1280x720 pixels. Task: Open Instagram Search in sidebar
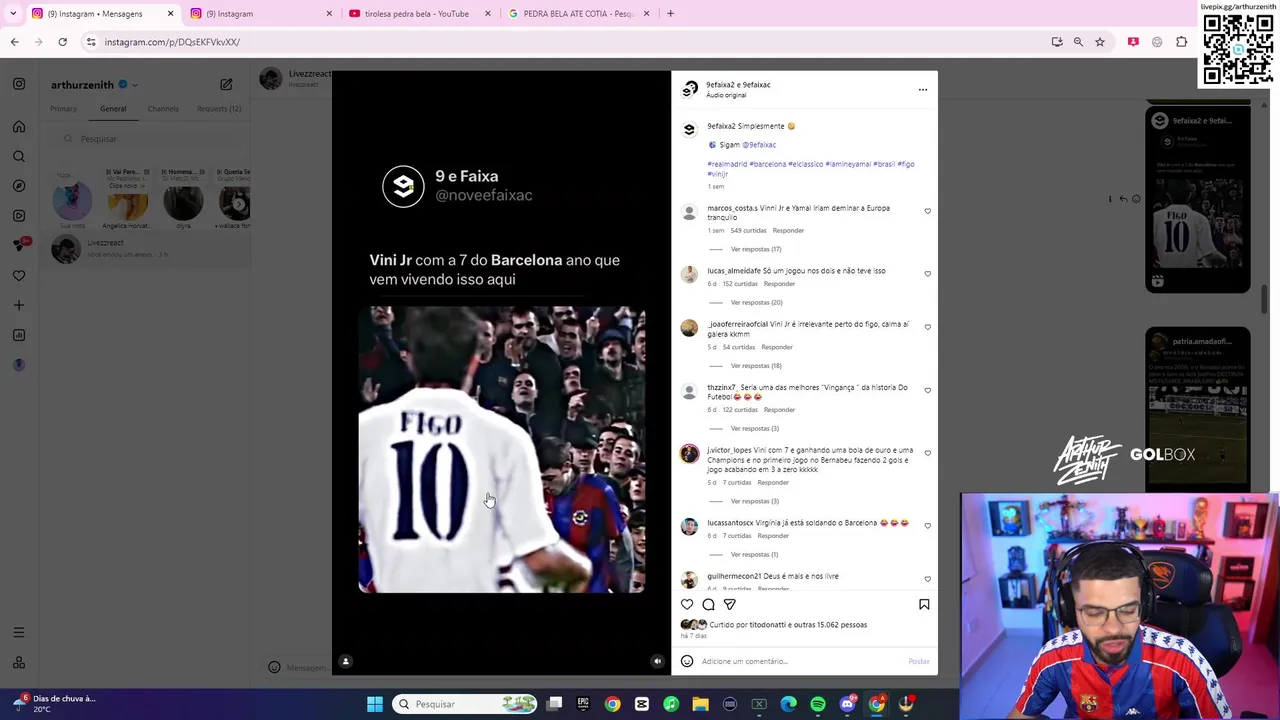[19, 156]
